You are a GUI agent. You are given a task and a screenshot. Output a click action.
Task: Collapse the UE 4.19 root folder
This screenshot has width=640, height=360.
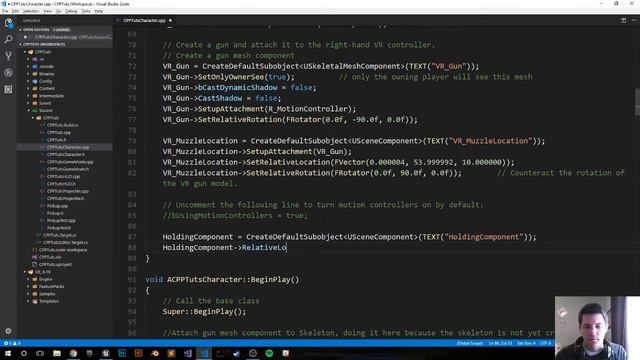42,272
